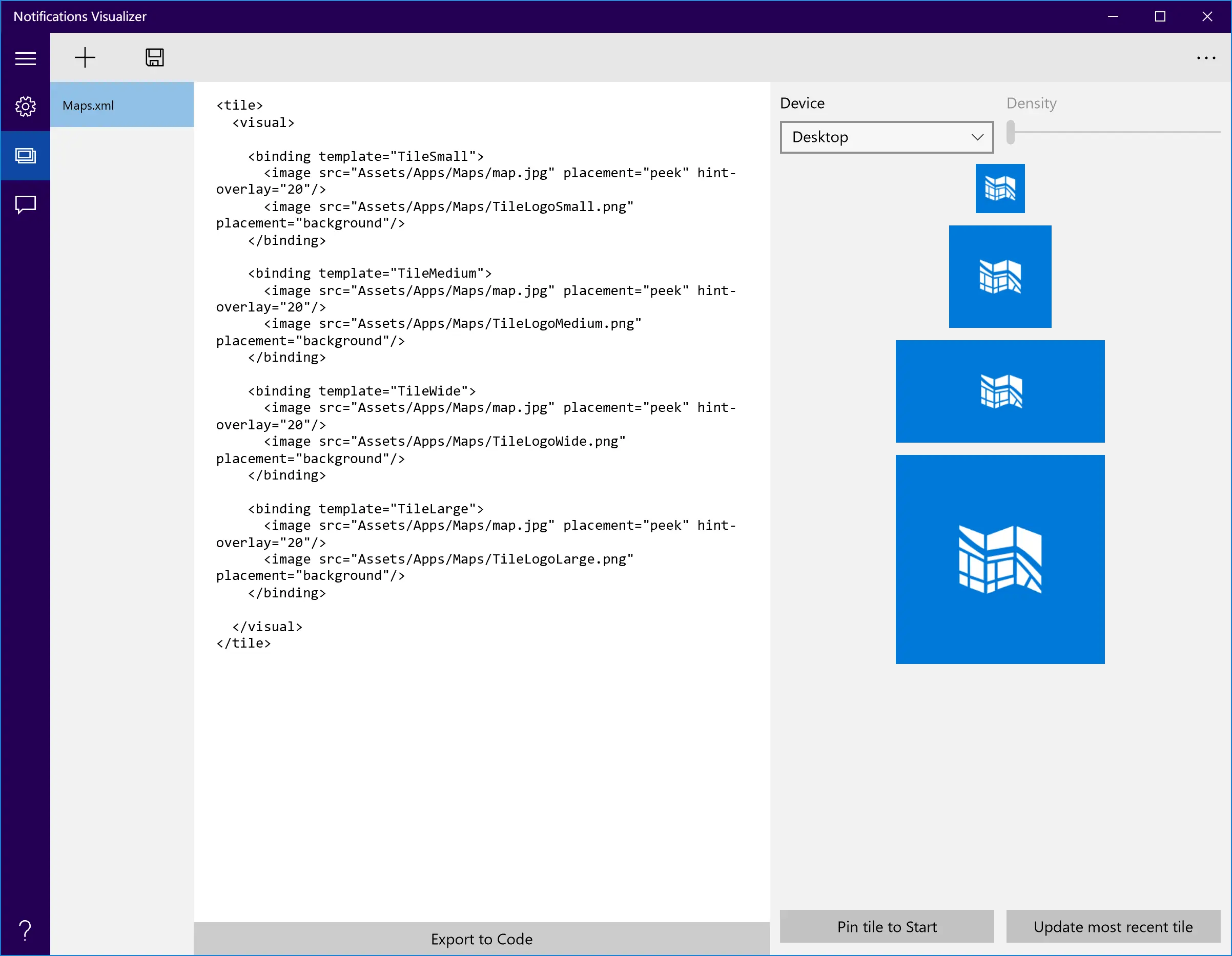Click the Device combo box chevron arrow
The height and width of the screenshot is (956, 1232).
pyautogui.click(x=978, y=137)
